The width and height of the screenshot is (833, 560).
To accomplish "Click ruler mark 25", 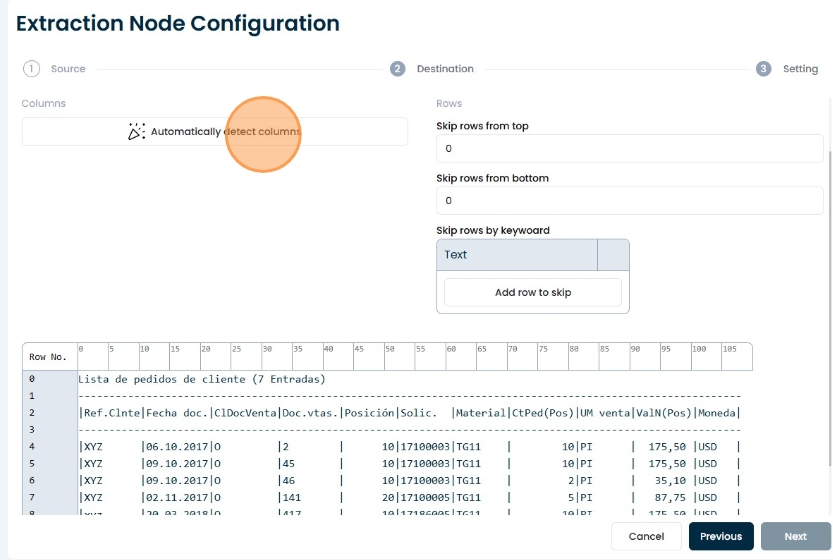I will (x=236, y=349).
